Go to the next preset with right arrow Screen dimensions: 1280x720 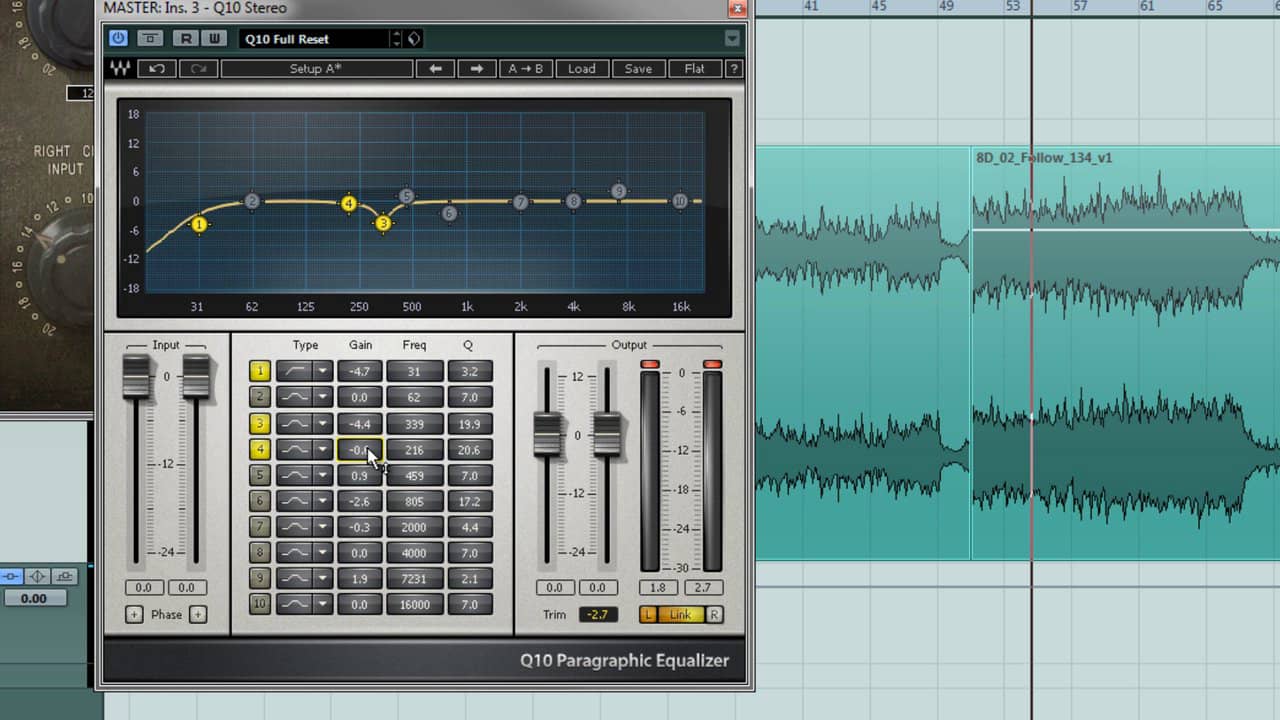[x=477, y=69]
